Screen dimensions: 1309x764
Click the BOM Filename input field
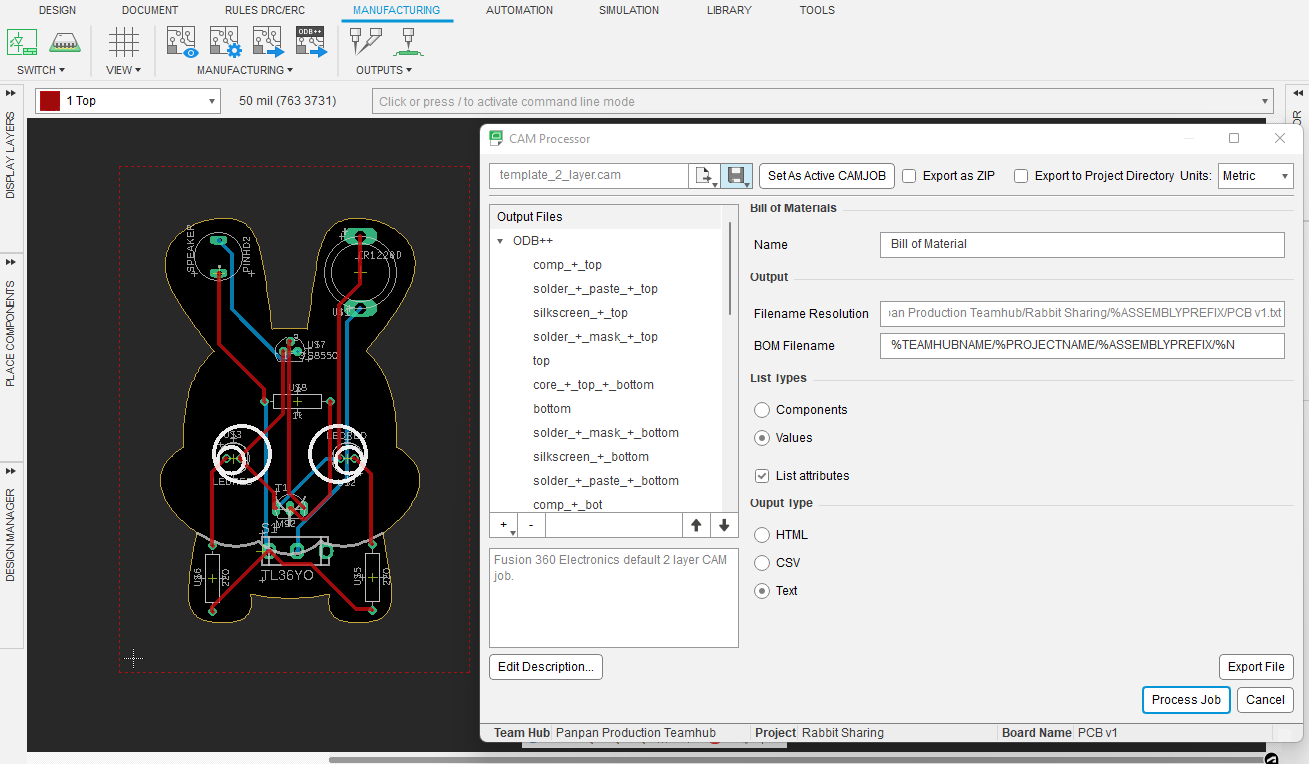pos(1081,346)
